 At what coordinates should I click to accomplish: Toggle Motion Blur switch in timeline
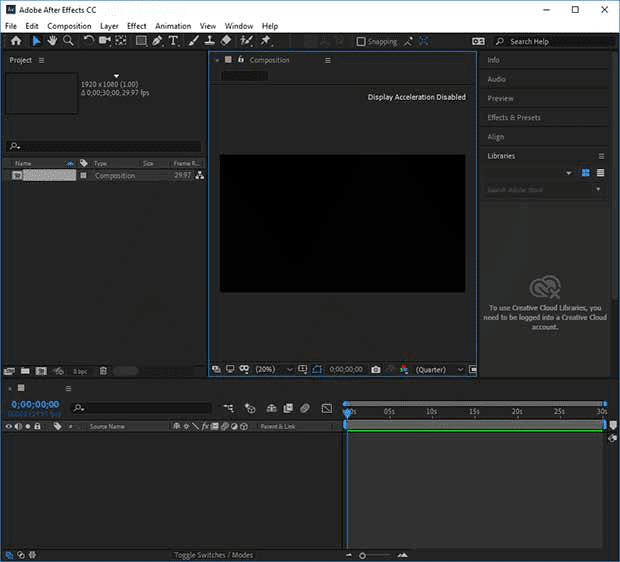pyautogui.click(x=305, y=408)
